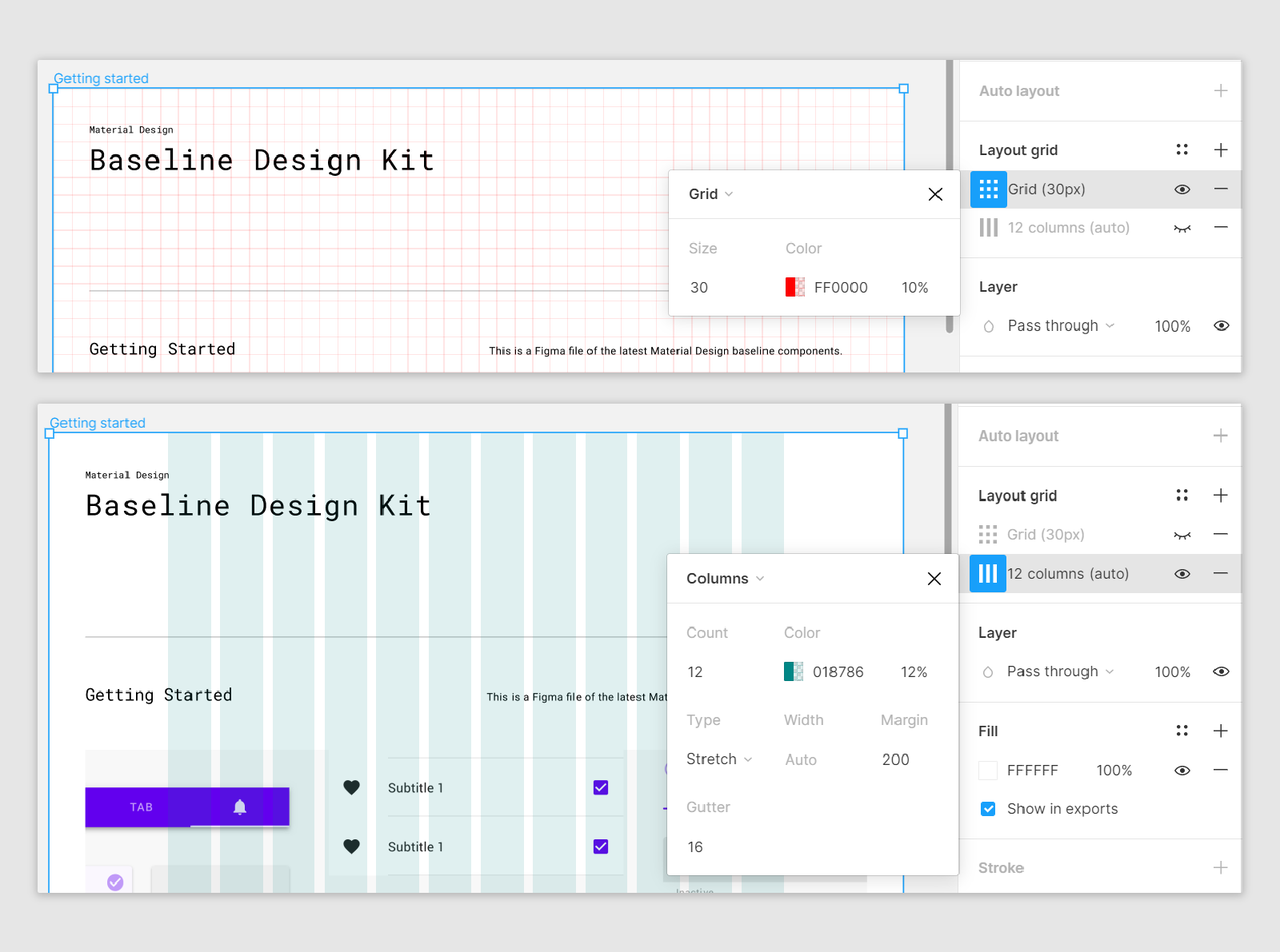The height and width of the screenshot is (952, 1280).
Task: Remove the visible 12 columns (auto) grid
Action: click(x=1221, y=573)
